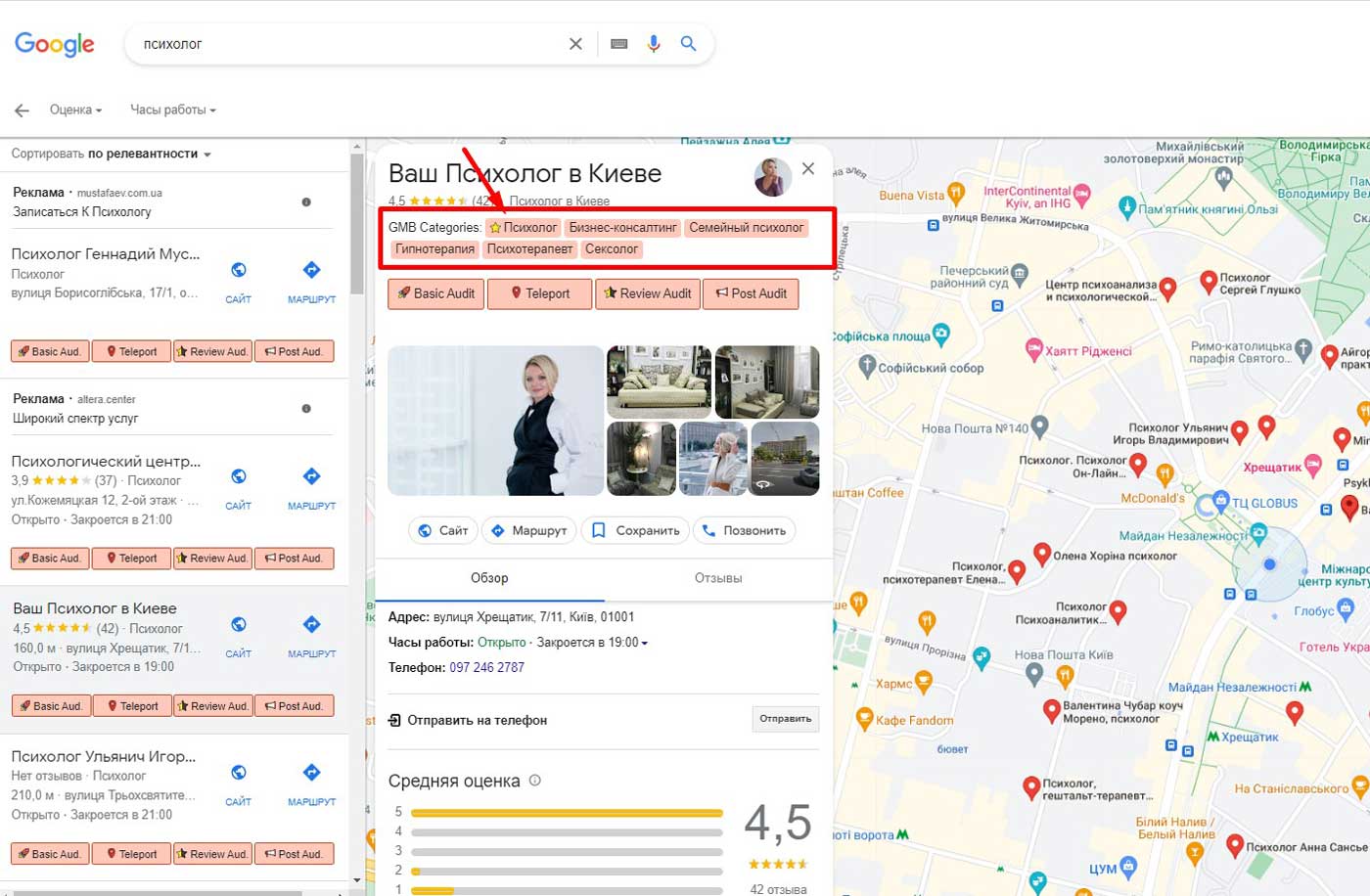Open the sofa room photo thumbnail

(660, 381)
